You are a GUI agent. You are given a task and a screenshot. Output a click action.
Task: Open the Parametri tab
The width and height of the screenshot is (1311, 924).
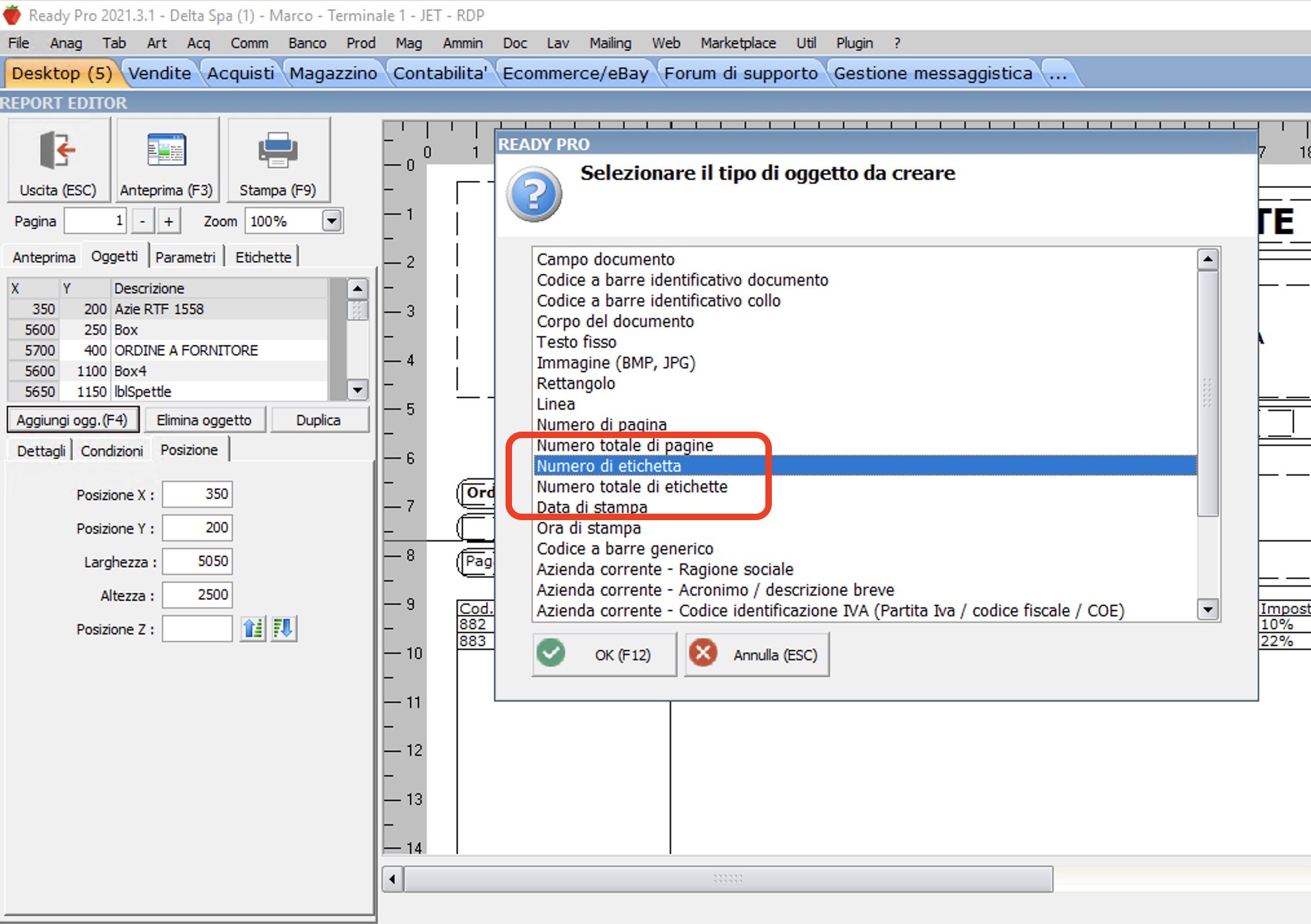coord(186,257)
